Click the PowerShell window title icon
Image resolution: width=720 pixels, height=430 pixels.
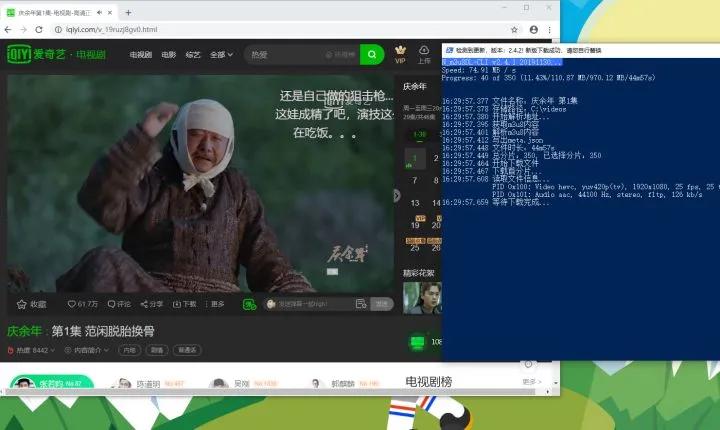[x=449, y=50]
